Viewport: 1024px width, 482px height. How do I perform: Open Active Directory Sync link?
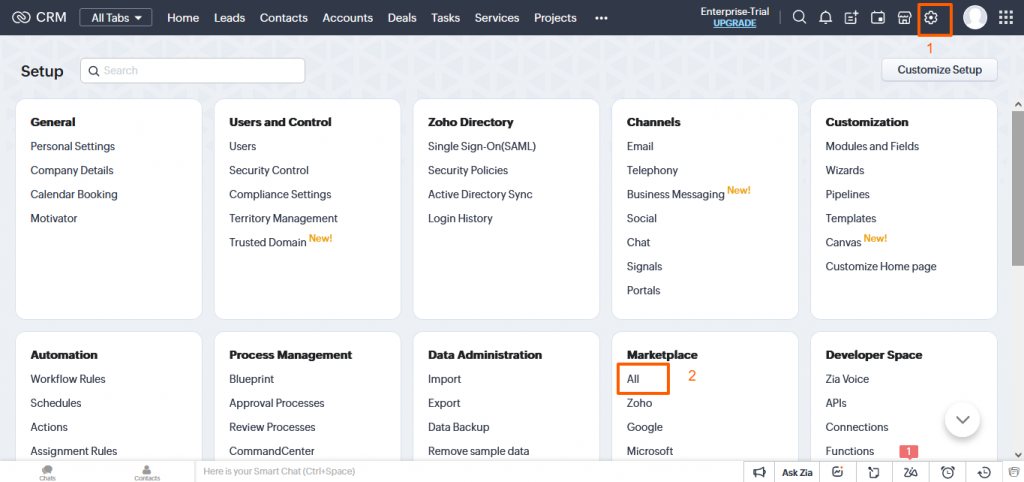(480, 194)
